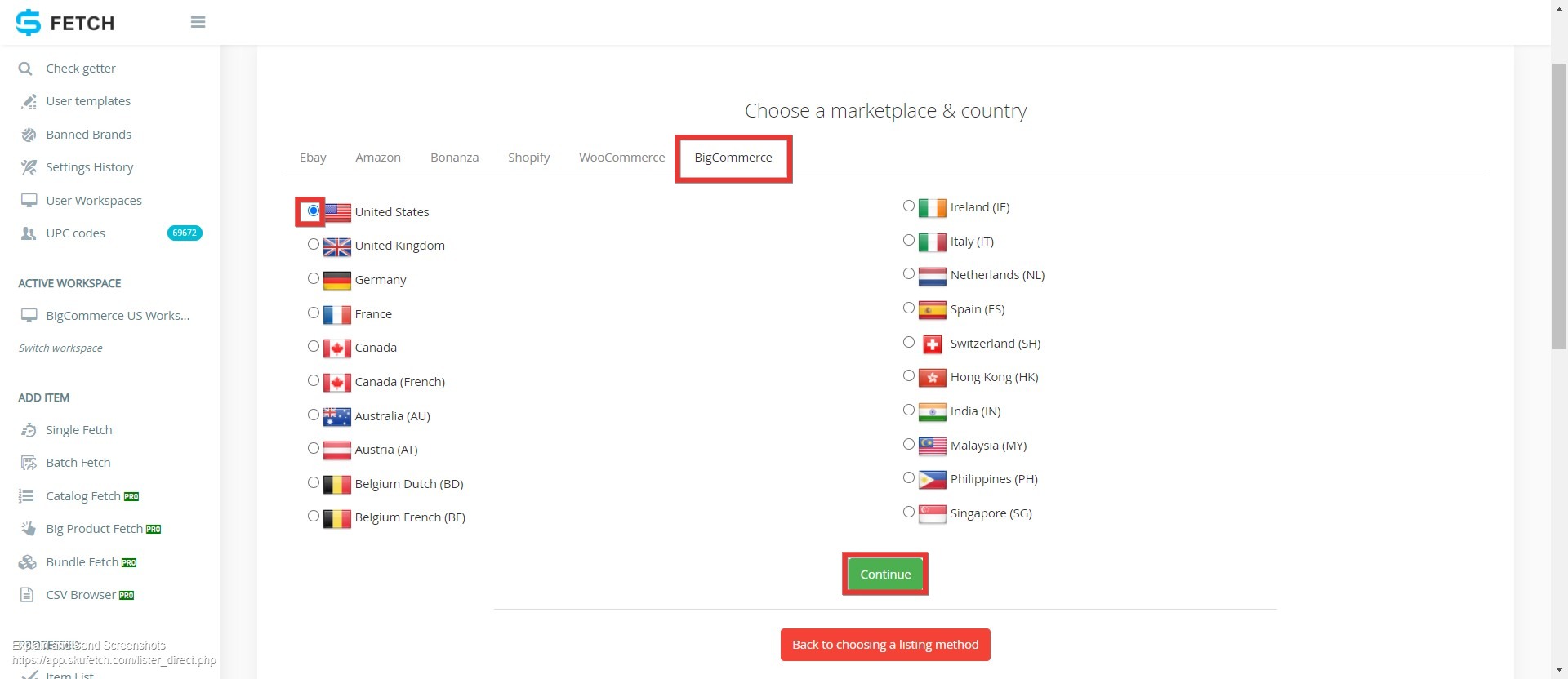The width and height of the screenshot is (1568, 679).
Task: Click the CSV Browser document icon
Action: coord(27,595)
